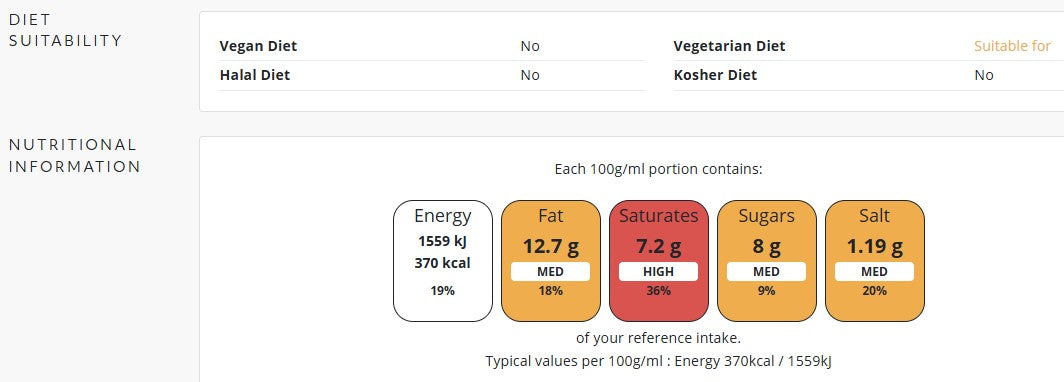Click the Vegetarian Diet 'Suitable for' text
1064x382 pixels.
[x=1012, y=46]
